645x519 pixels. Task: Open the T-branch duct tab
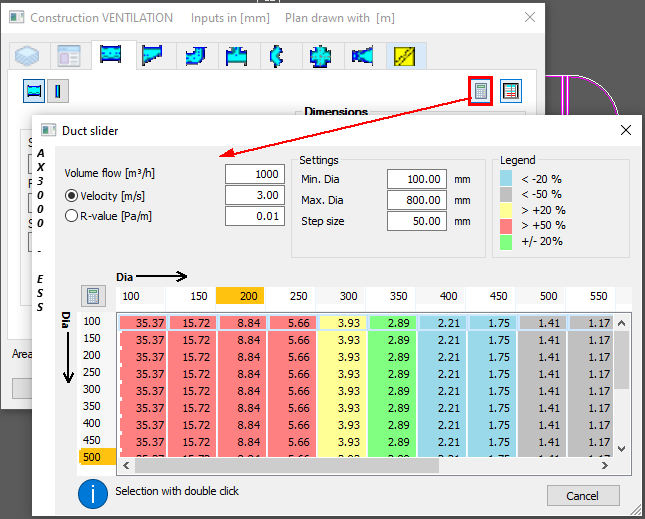(x=236, y=56)
